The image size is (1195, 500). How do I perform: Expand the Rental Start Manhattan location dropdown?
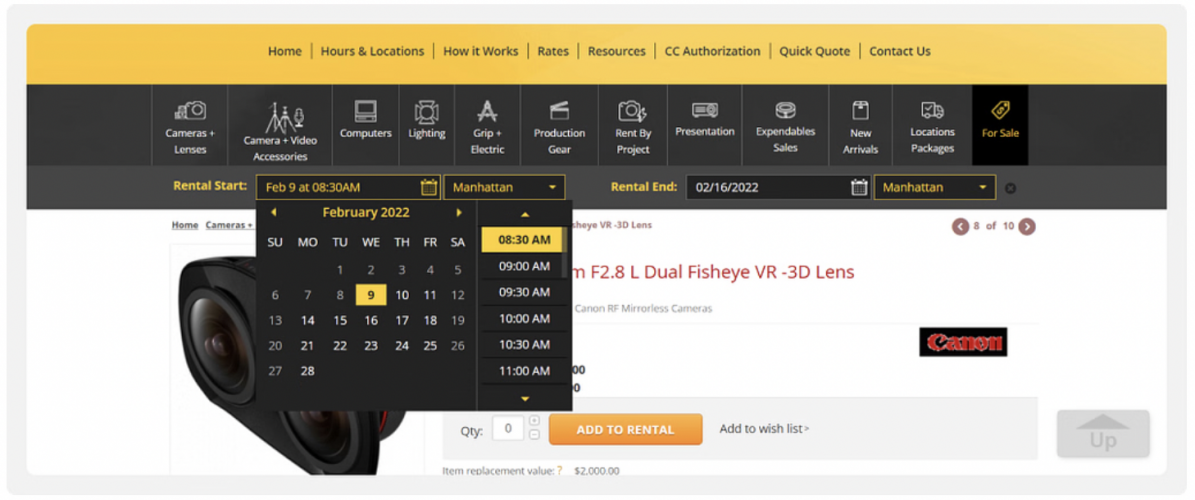pyautogui.click(x=504, y=187)
